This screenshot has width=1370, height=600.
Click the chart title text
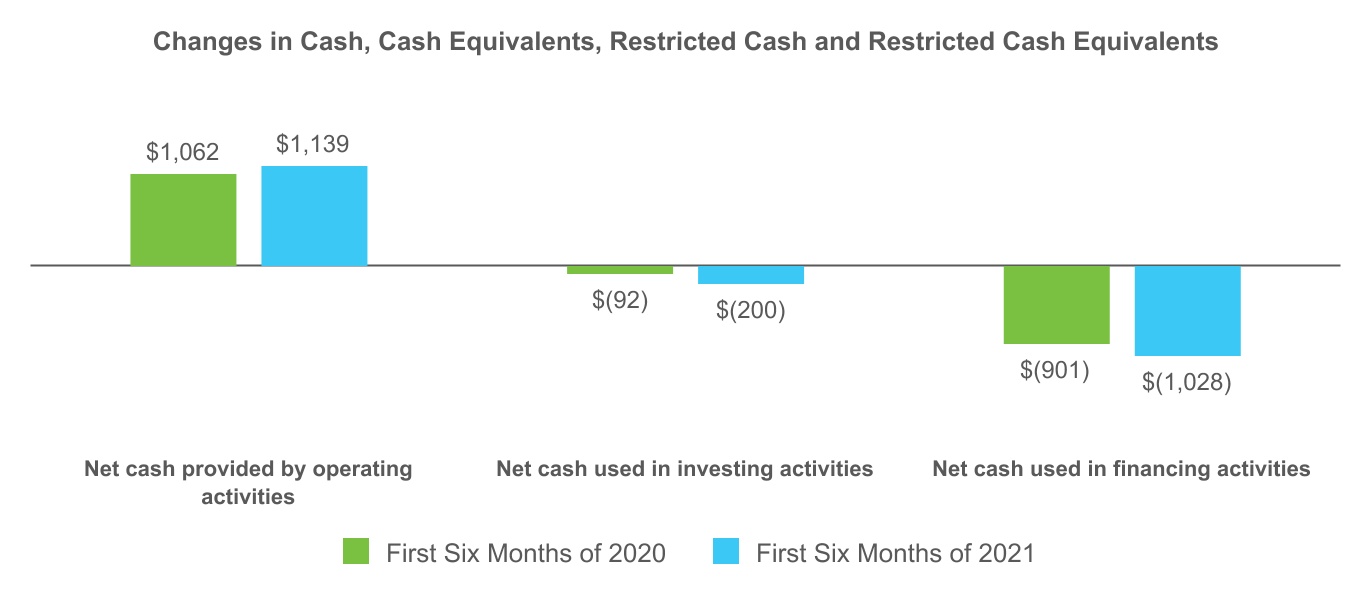click(685, 42)
